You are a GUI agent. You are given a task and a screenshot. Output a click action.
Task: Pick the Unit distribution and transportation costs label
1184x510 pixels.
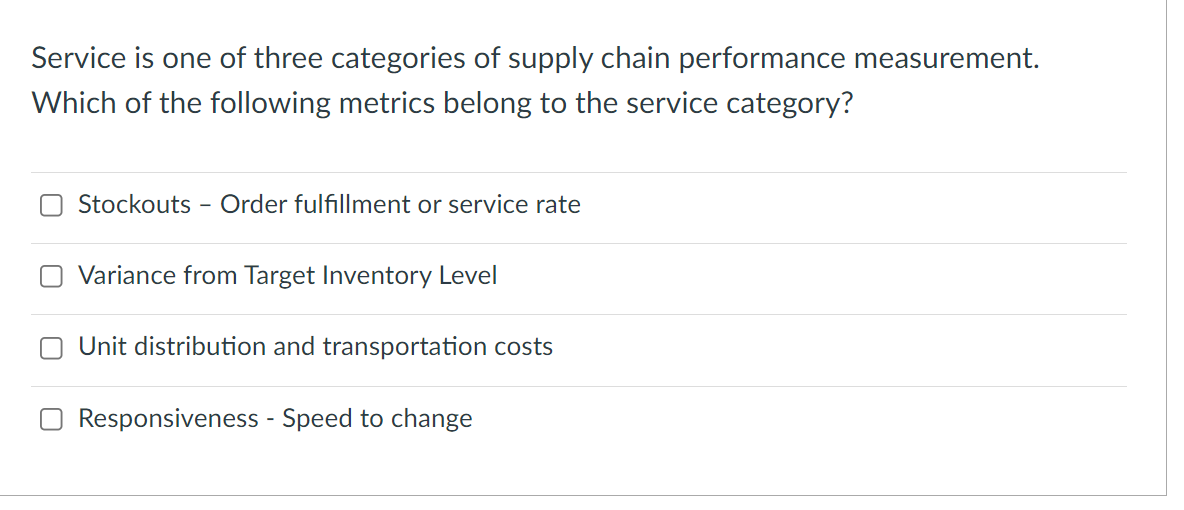(x=316, y=347)
